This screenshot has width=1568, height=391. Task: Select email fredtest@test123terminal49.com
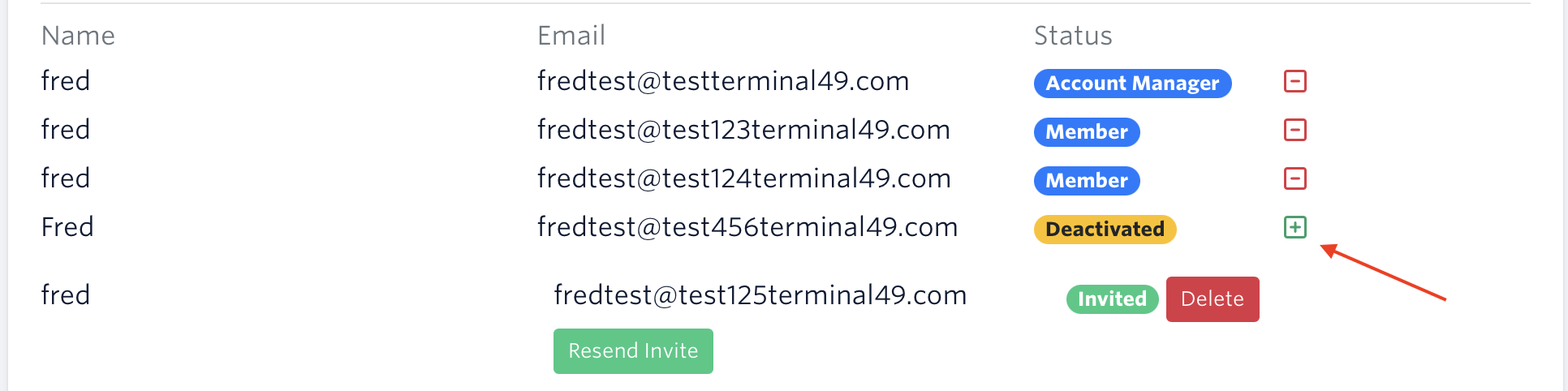tap(743, 130)
